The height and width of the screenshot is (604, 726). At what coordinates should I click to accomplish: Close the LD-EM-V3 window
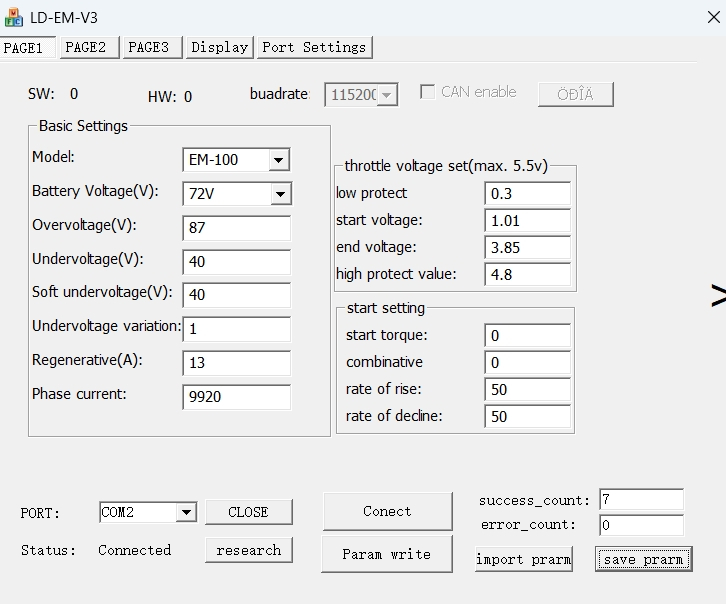(x=713, y=18)
